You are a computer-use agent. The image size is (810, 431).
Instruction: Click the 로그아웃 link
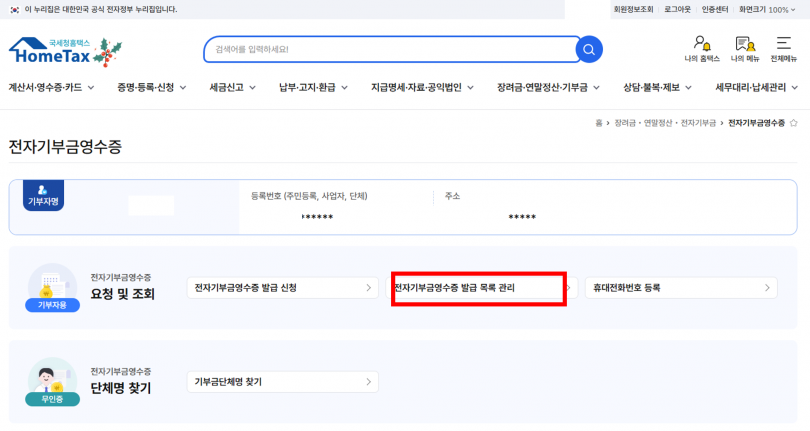[677, 9]
